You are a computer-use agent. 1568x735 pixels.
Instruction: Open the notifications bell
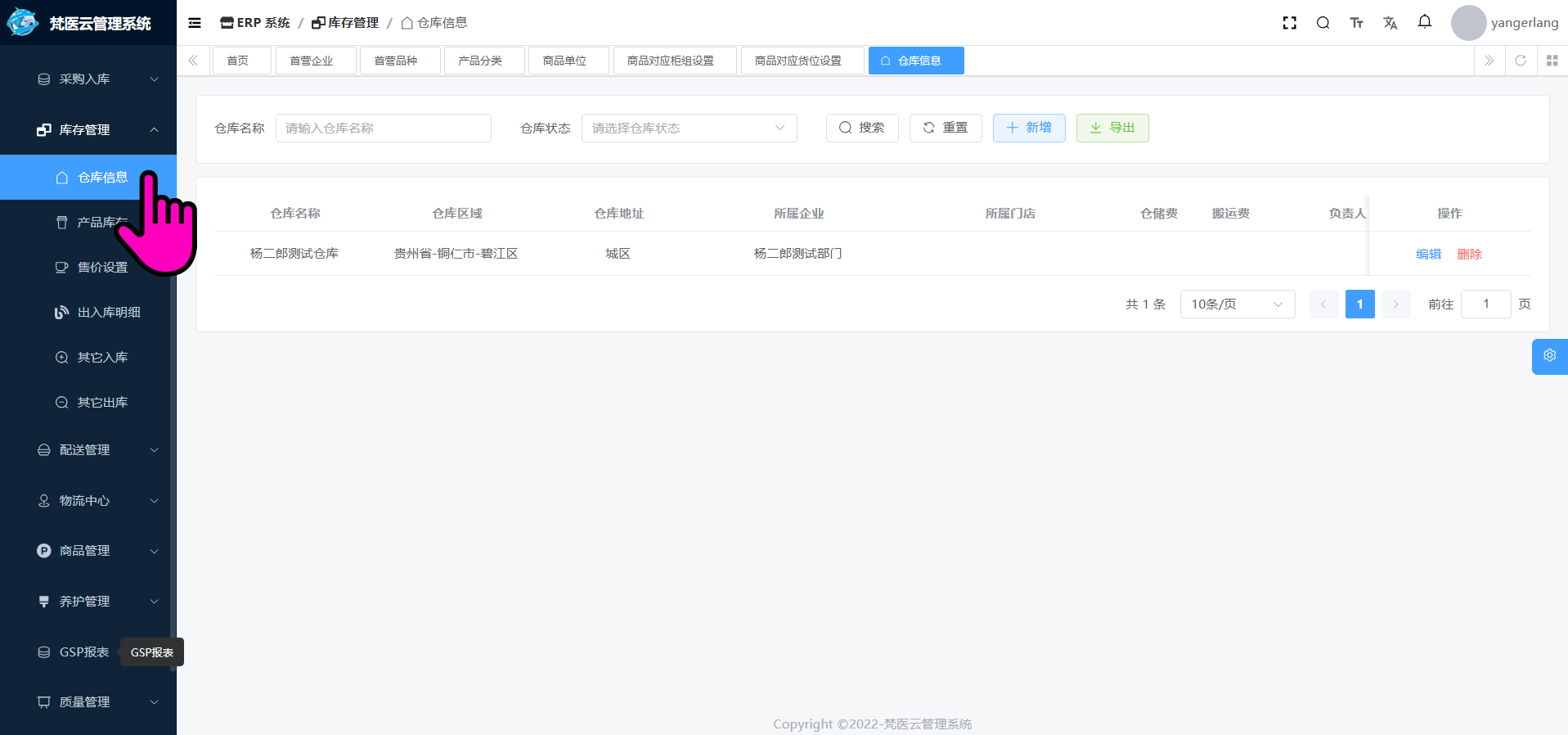point(1425,22)
